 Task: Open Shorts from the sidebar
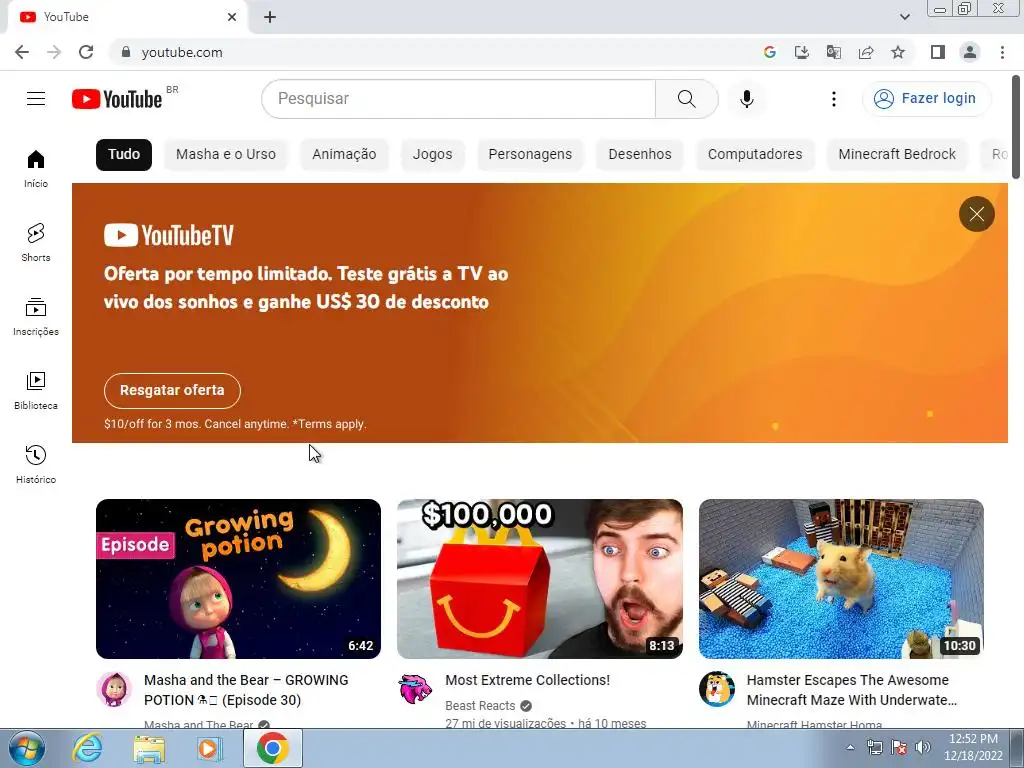(36, 242)
